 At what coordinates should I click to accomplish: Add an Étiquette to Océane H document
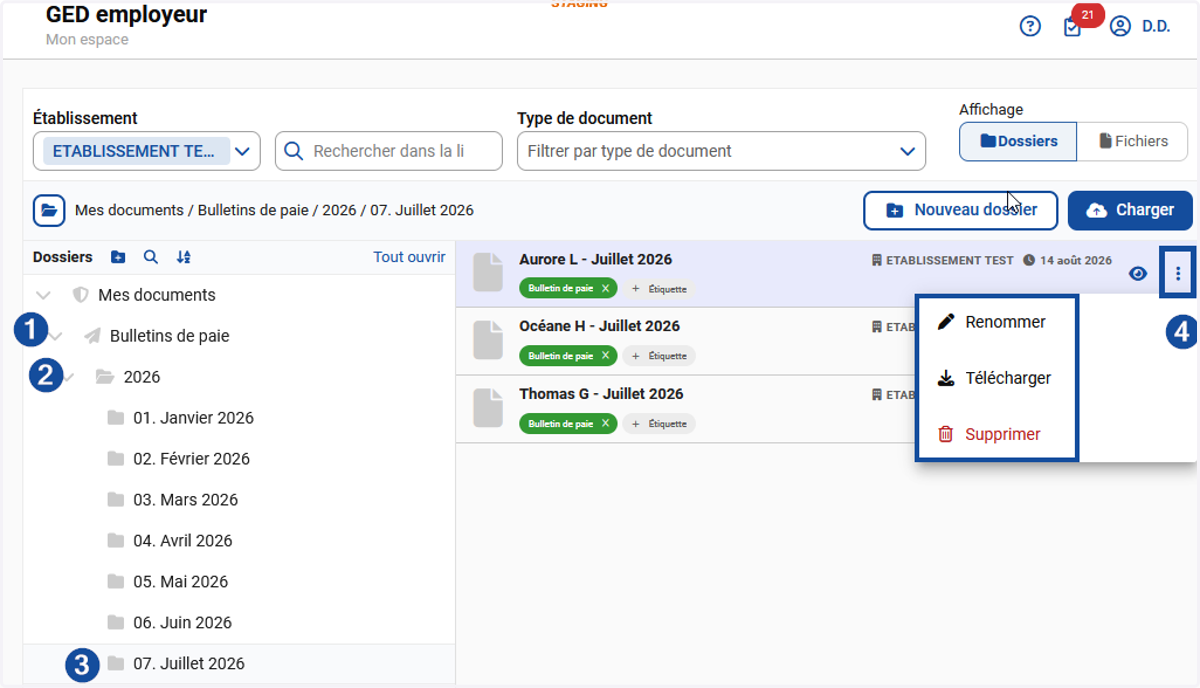[x=659, y=356]
